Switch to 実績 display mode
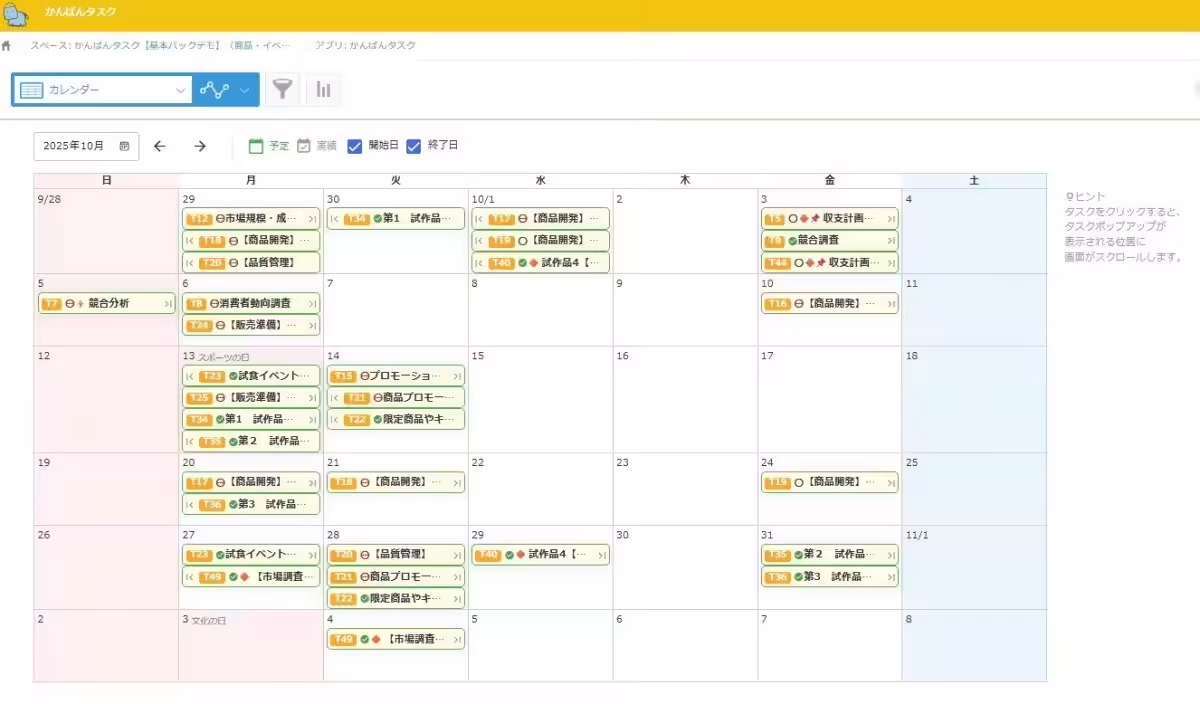Viewport: 1200px width, 704px height. [316, 146]
